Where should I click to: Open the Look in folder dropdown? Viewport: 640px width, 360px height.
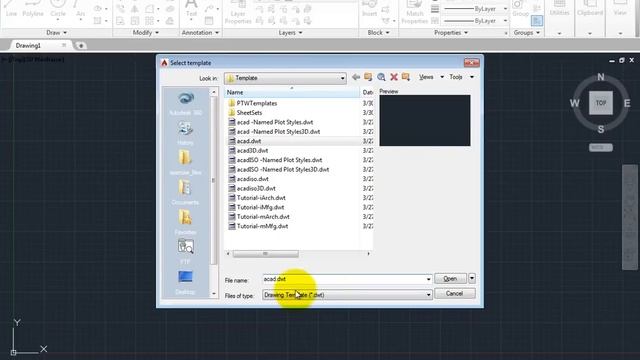point(342,78)
